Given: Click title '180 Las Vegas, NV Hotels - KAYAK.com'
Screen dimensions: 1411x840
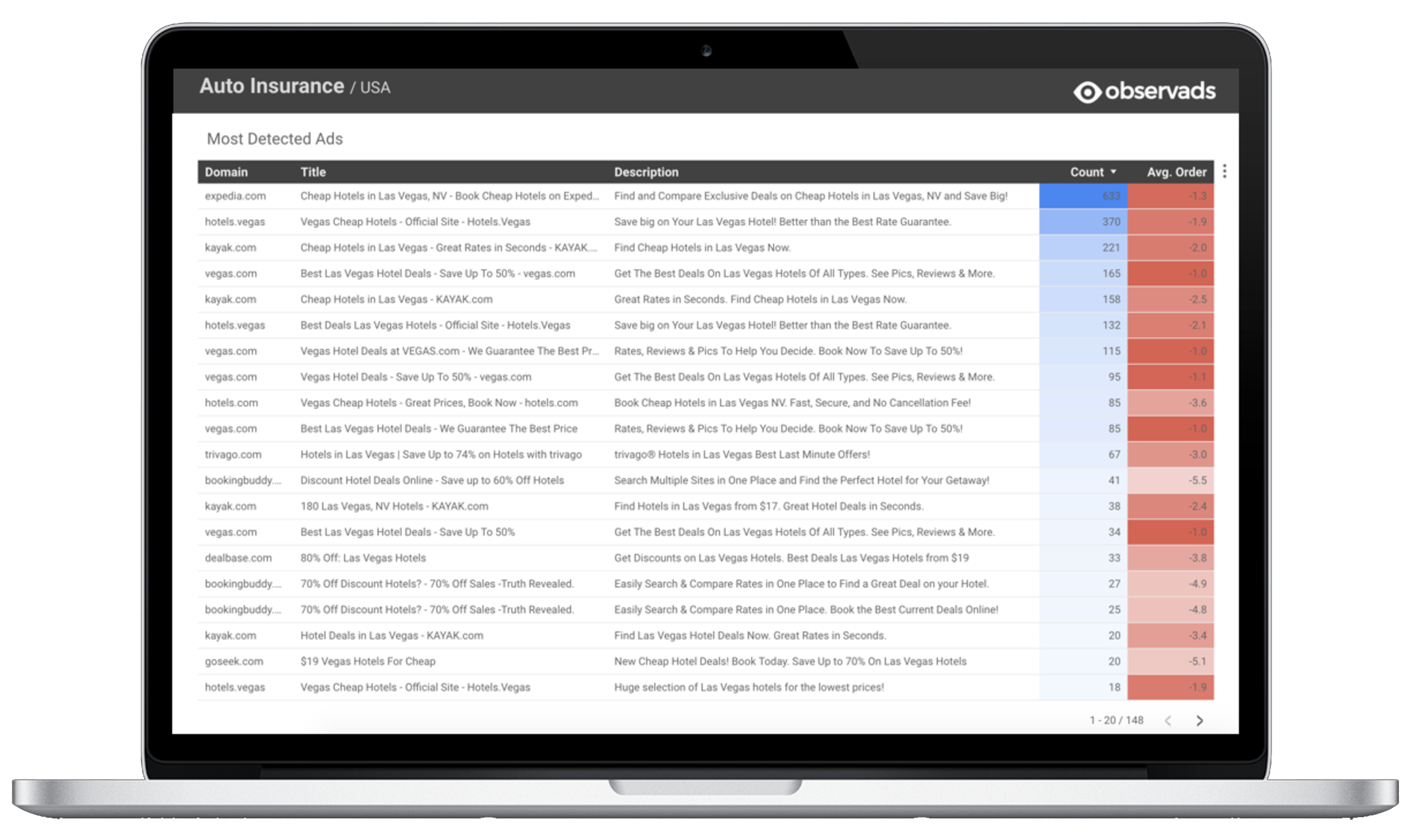Looking at the screenshot, I should 394,506.
